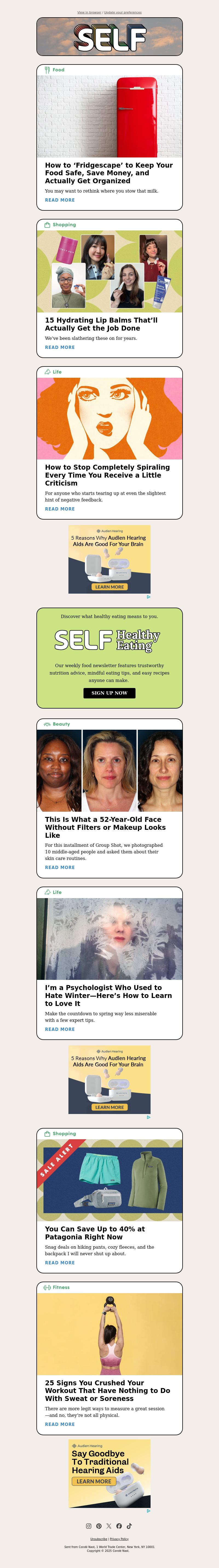The image size is (219, 1568).
Task: Click the AdChoices icon under first Audien ad
Action: [x=149, y=597]
